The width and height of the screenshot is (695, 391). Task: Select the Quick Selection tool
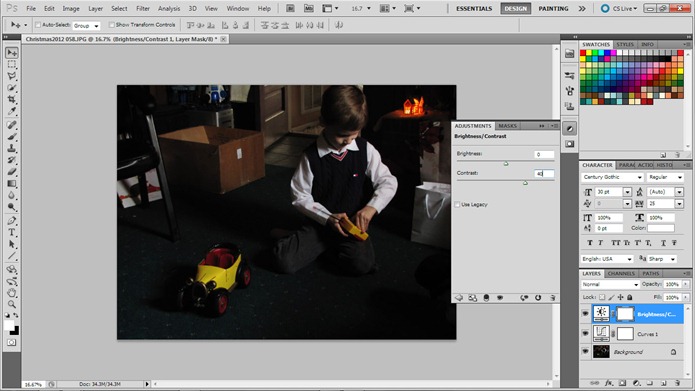pos(12,88)
